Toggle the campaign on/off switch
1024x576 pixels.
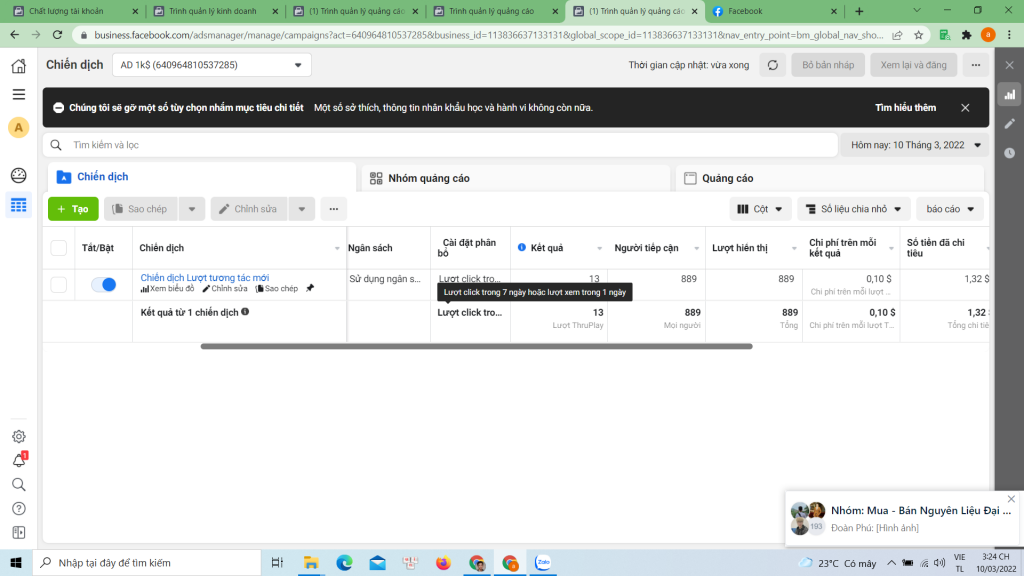point(103,285)
